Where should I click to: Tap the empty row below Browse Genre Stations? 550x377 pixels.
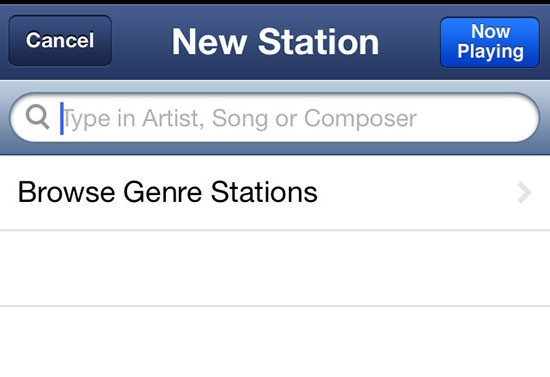tap(275, 268)
